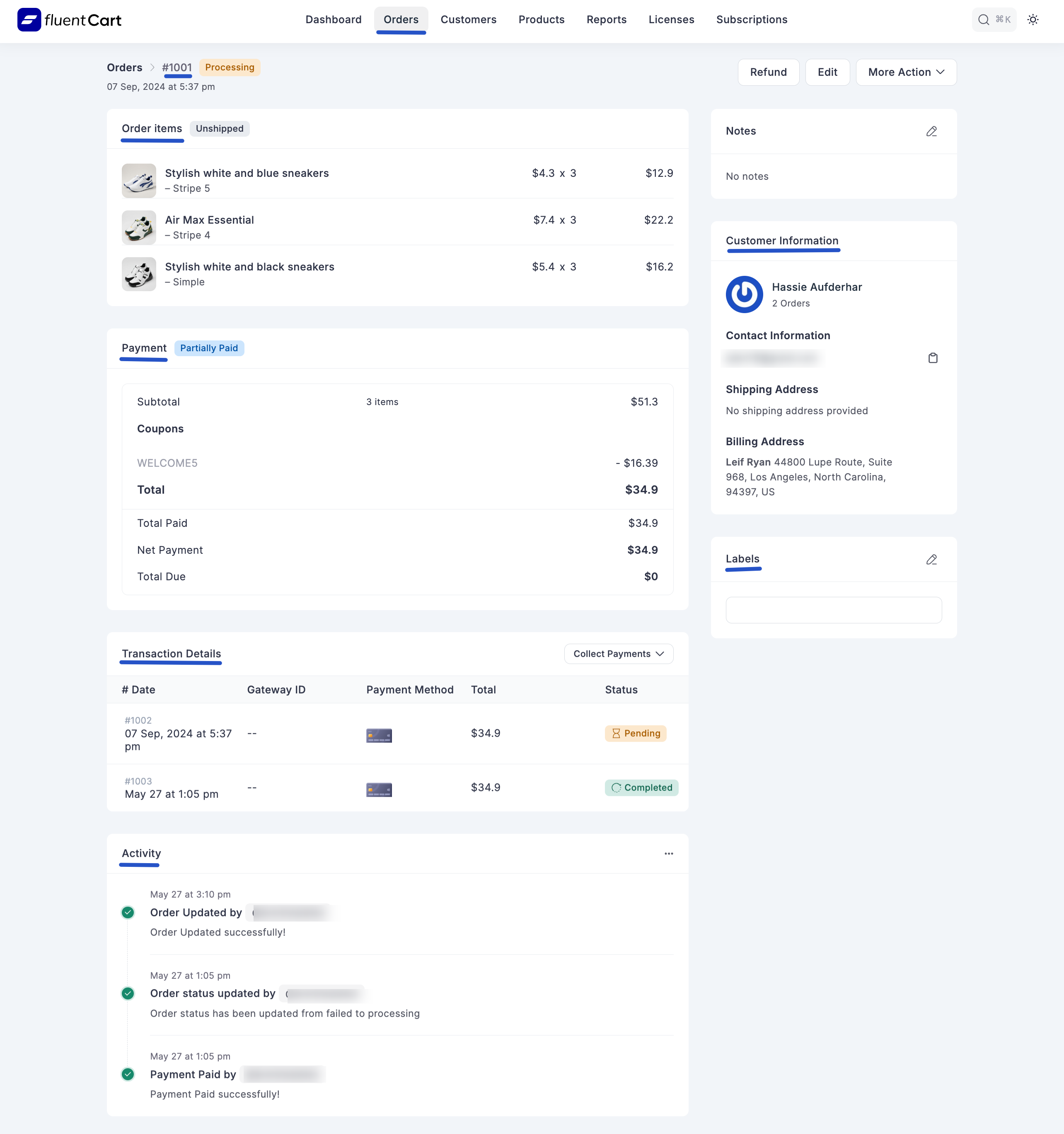Edit the Notes with the pencil icon
The height and width of the screenshot is (1134, 1064).
(x=932, y=131)
